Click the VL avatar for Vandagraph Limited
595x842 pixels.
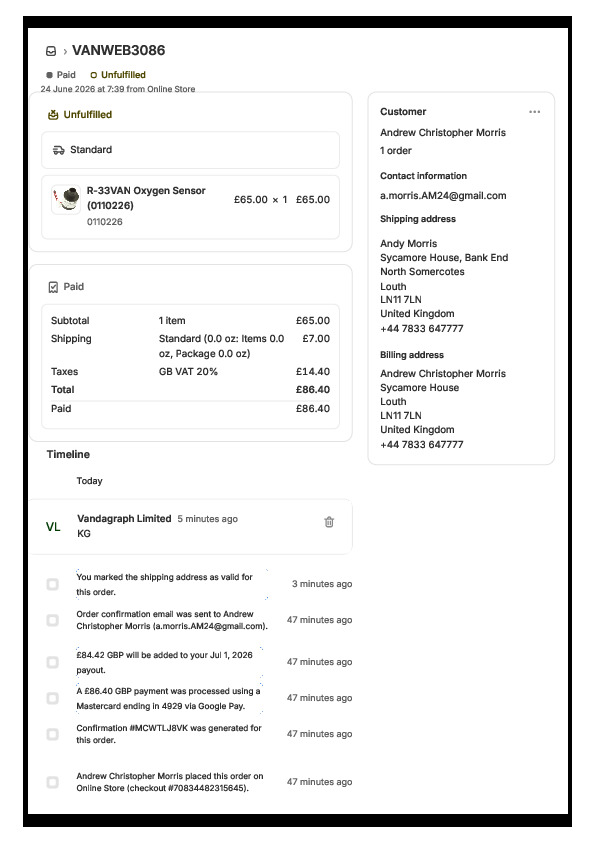[53, 527]
